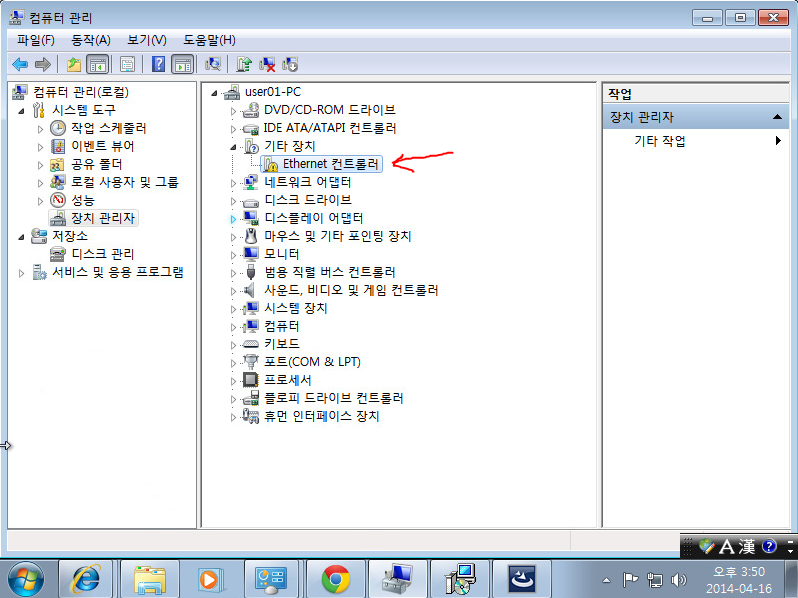The height and width of the screenshot is (598, 798).
Task: Click the IME A input mode button
Action: [x=727, y=547]
